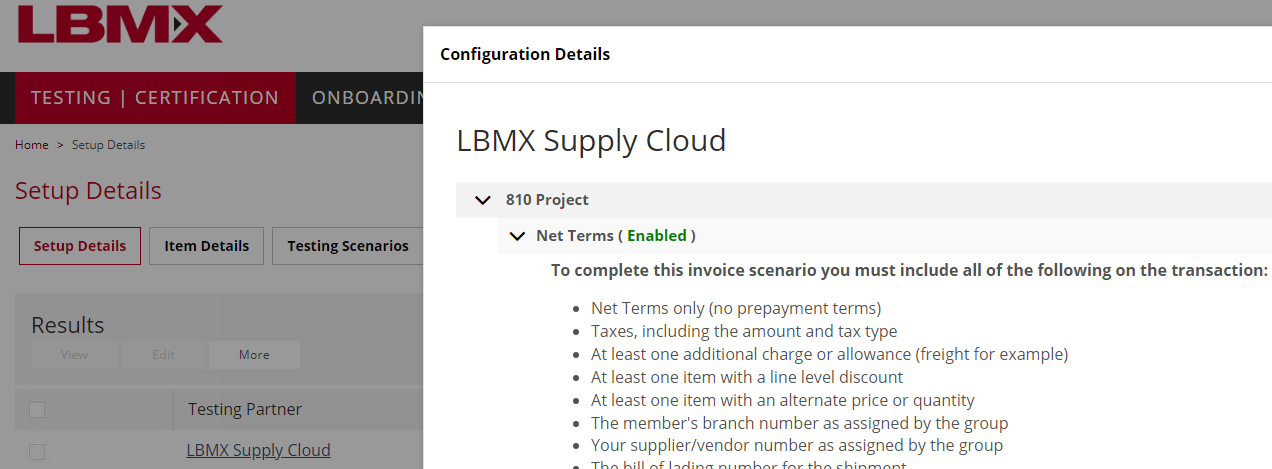
Task: Click the Results panel heading
Action: pyautogui.click(x=68, y=325)
